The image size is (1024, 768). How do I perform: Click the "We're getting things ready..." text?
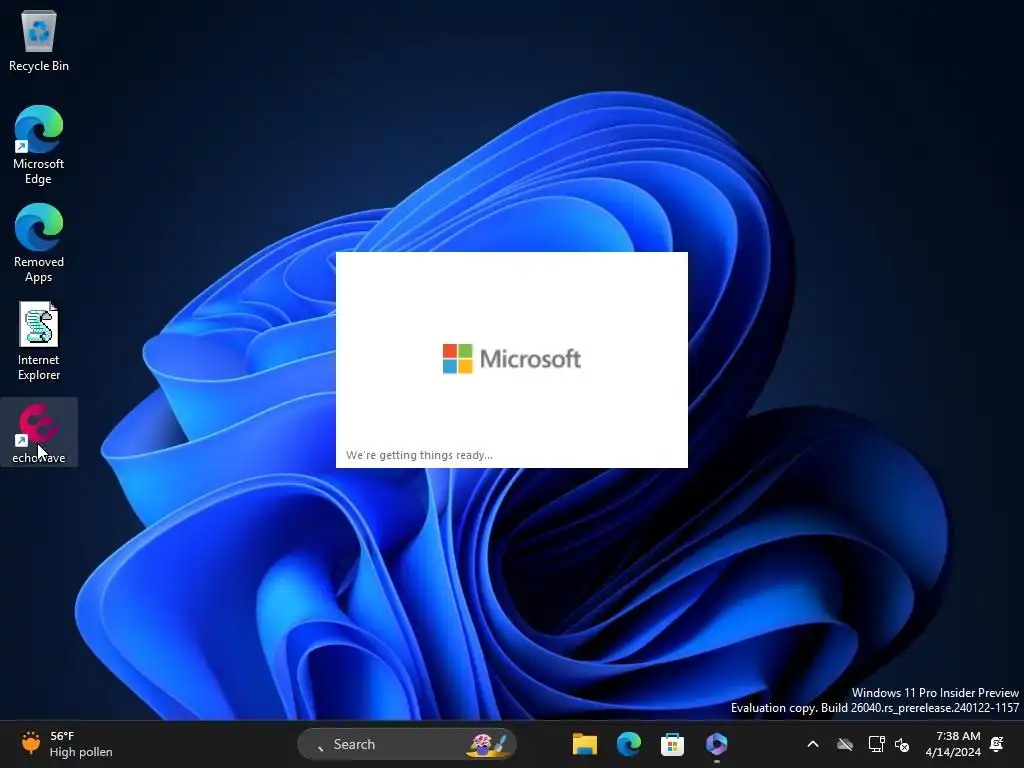point(419,455)
